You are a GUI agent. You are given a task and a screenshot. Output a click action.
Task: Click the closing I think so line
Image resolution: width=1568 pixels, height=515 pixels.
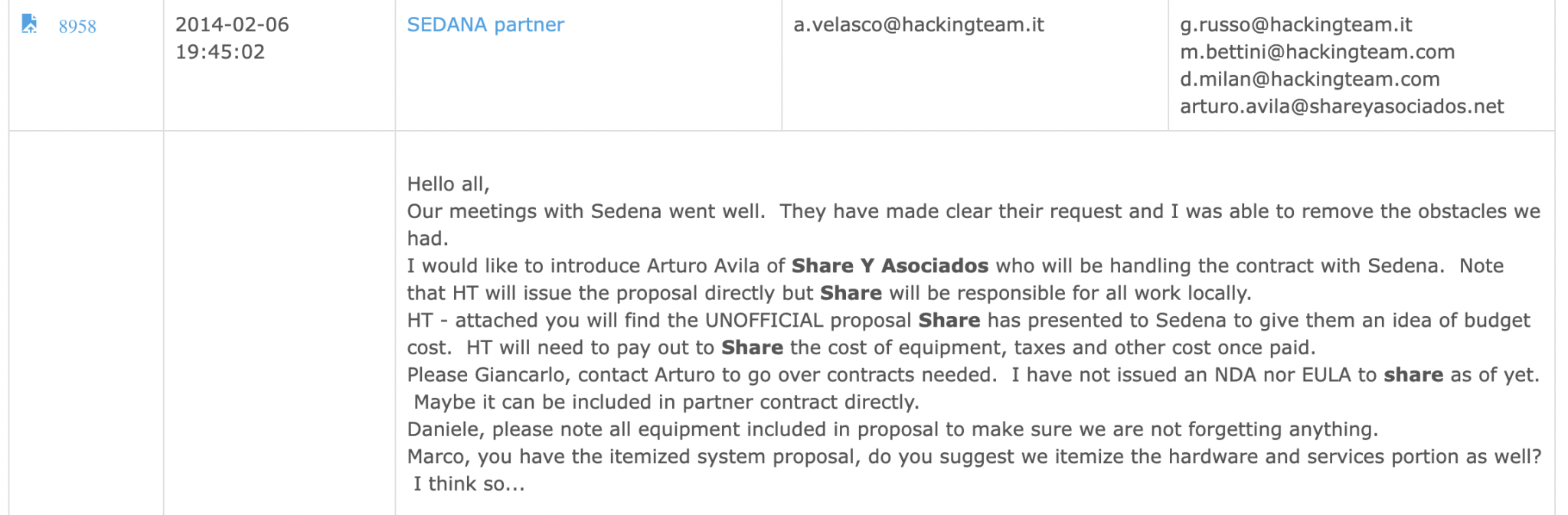tap(469, 484)
